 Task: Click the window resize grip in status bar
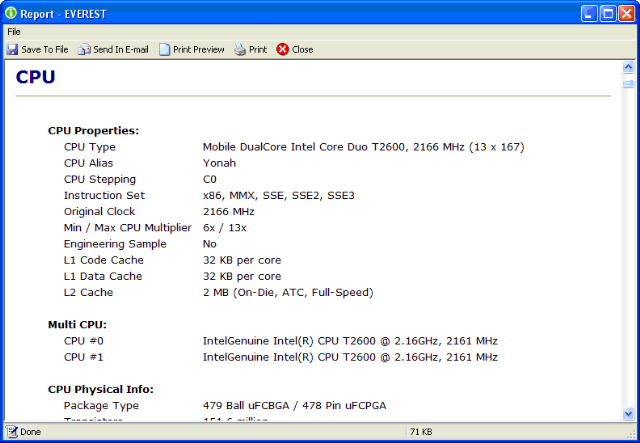631,433
